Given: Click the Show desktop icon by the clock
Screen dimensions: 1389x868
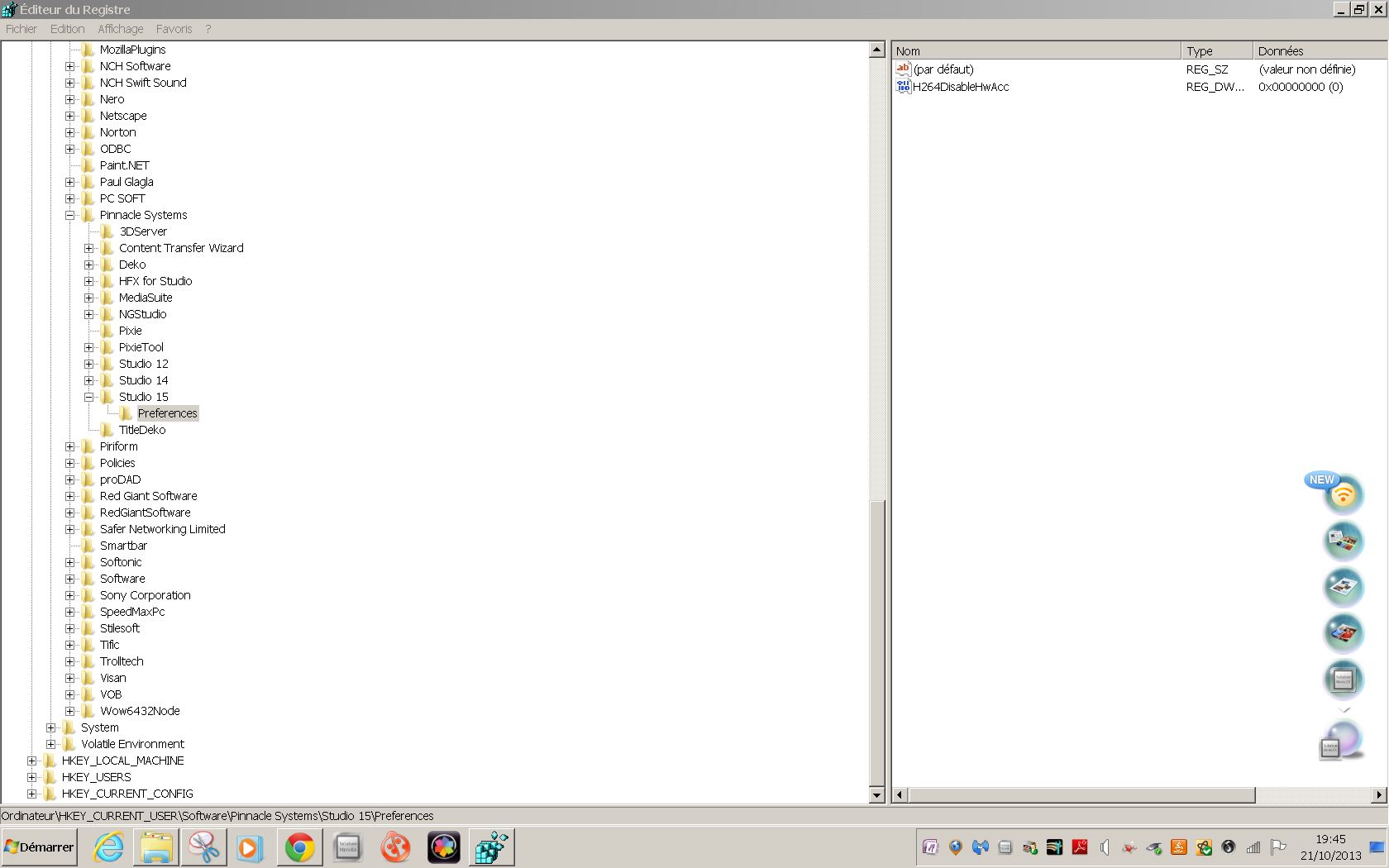Looking at the screenshot, I should click(1377, 847).
